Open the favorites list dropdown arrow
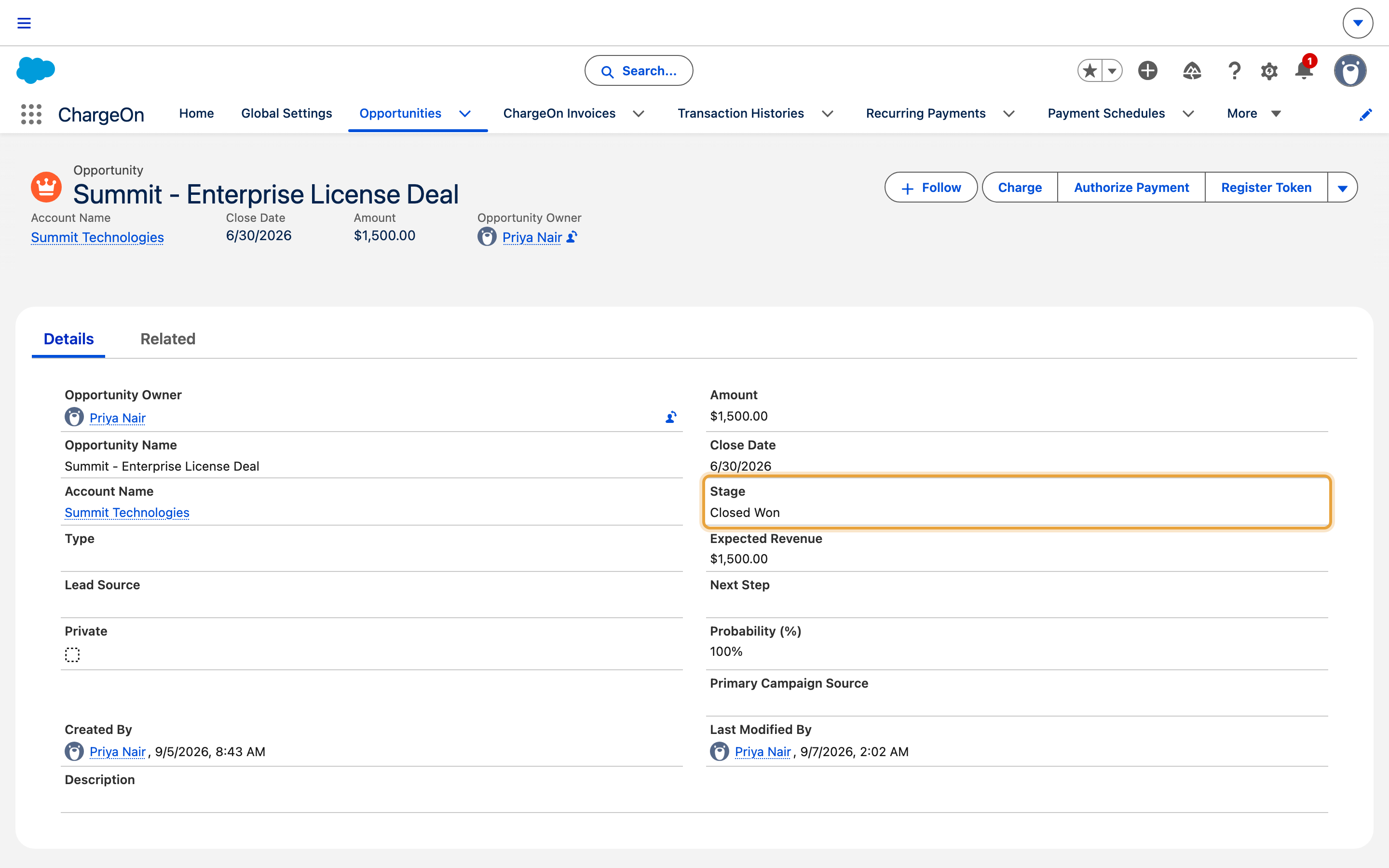 coord(1112,70)
